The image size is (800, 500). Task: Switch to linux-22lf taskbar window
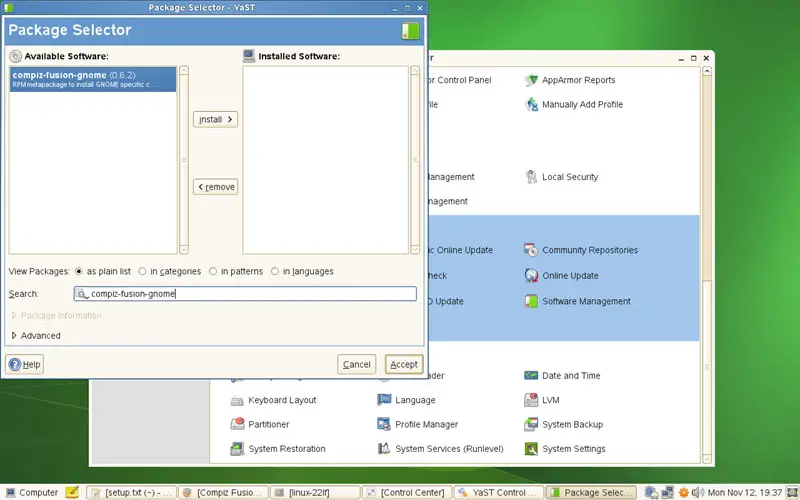click(x=315, y=492)
